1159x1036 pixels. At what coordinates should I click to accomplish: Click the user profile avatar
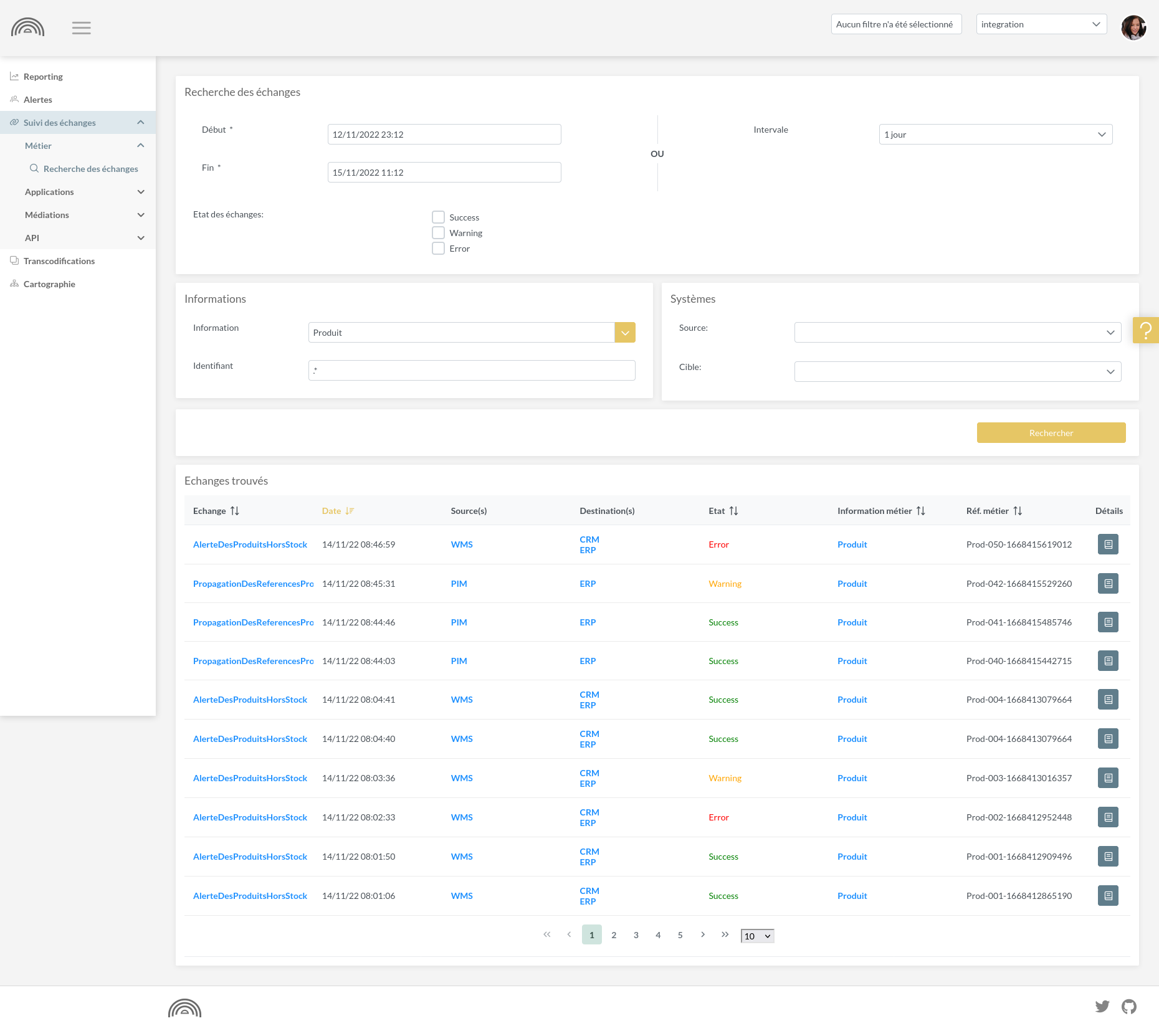coord(1133,28)
